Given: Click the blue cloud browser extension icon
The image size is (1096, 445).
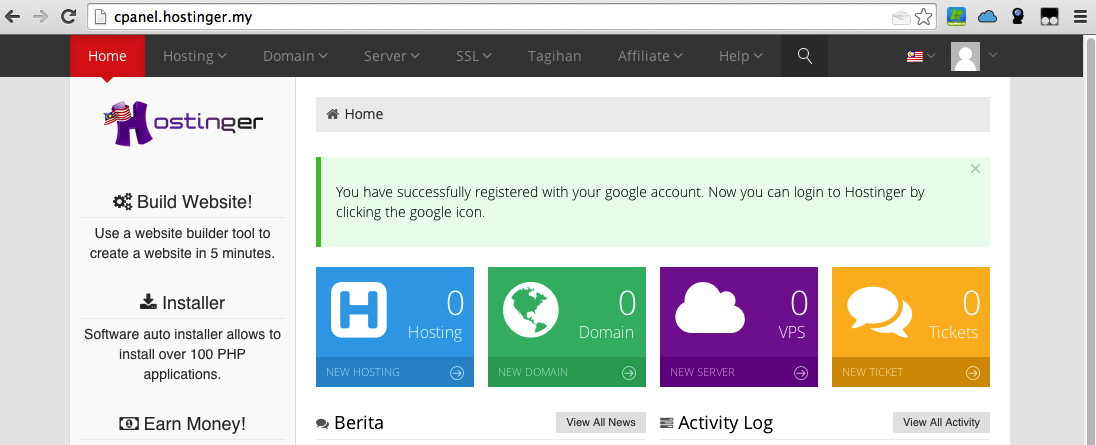Looking at the screenshot, I should (987, 17).
